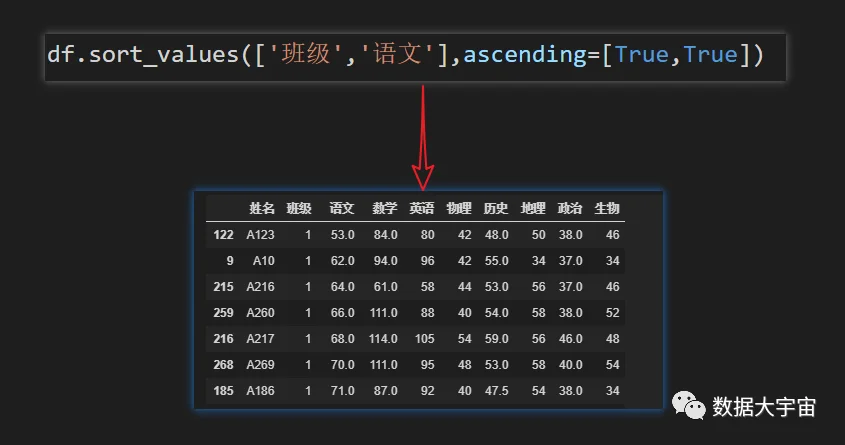
Task: Click 数学 value 61.0 in row A216
Action: (x=386, y=287)
